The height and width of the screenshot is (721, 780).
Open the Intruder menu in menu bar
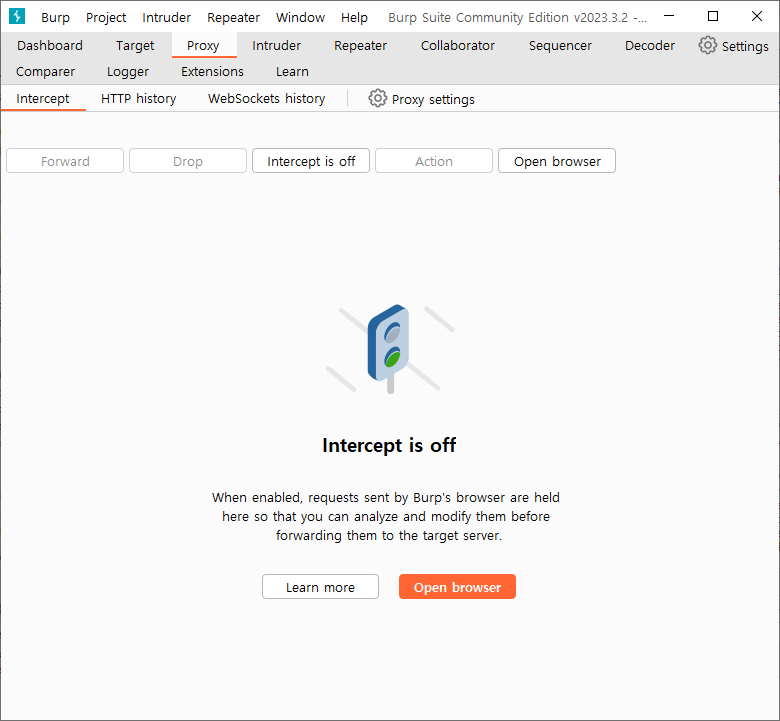coord(166,17)
